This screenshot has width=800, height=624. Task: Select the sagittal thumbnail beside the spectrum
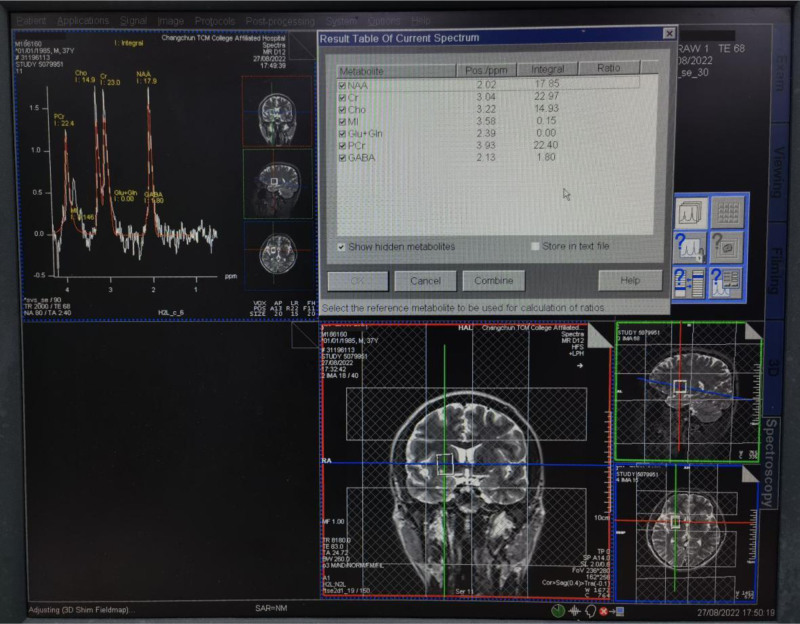(x=278, y=184)
